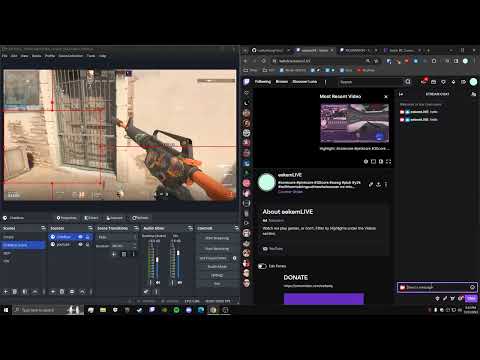Collapse the Stream Chat panel arrow

[401, 94]
